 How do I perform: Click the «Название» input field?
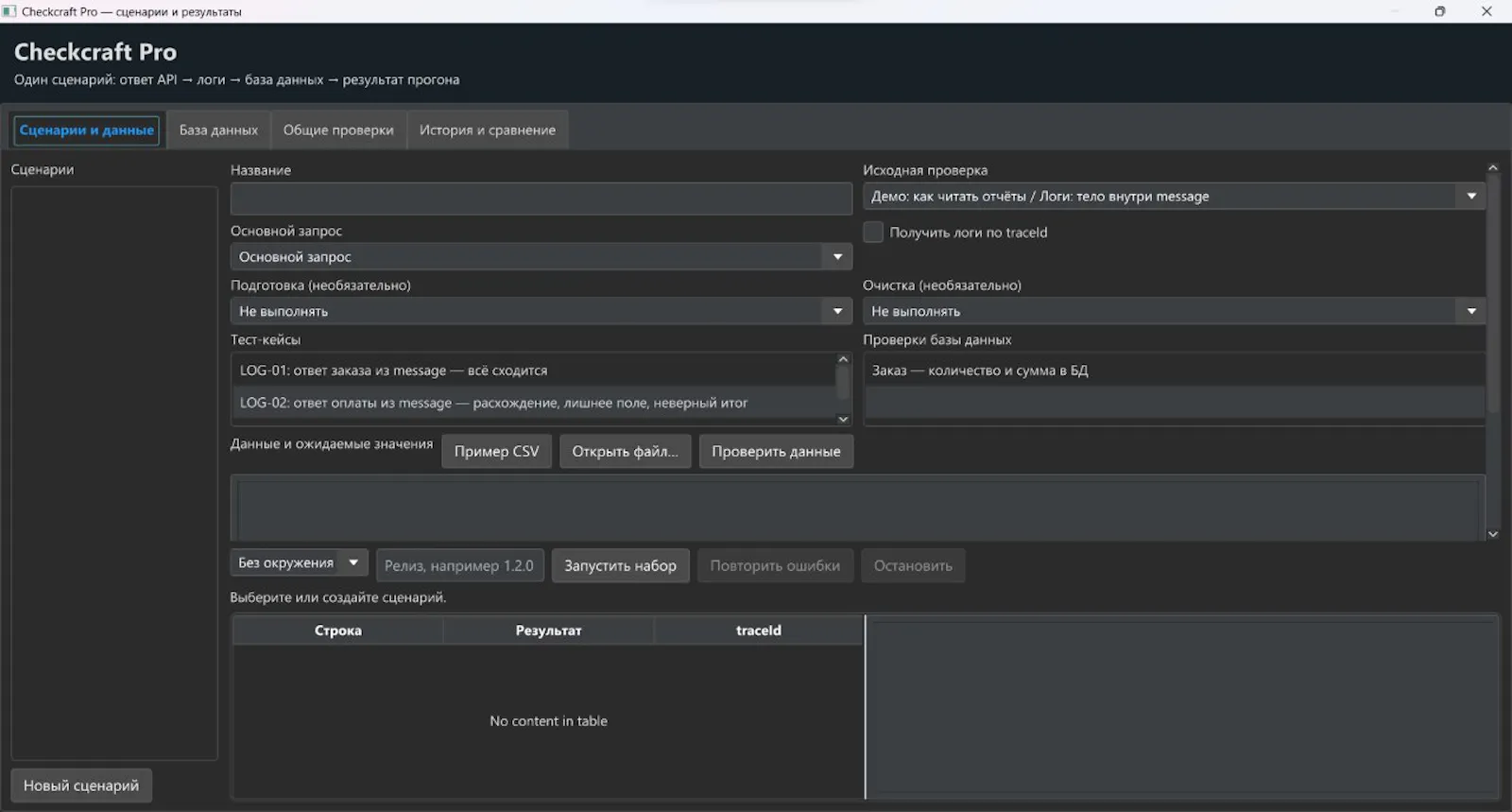pos(541,199)
